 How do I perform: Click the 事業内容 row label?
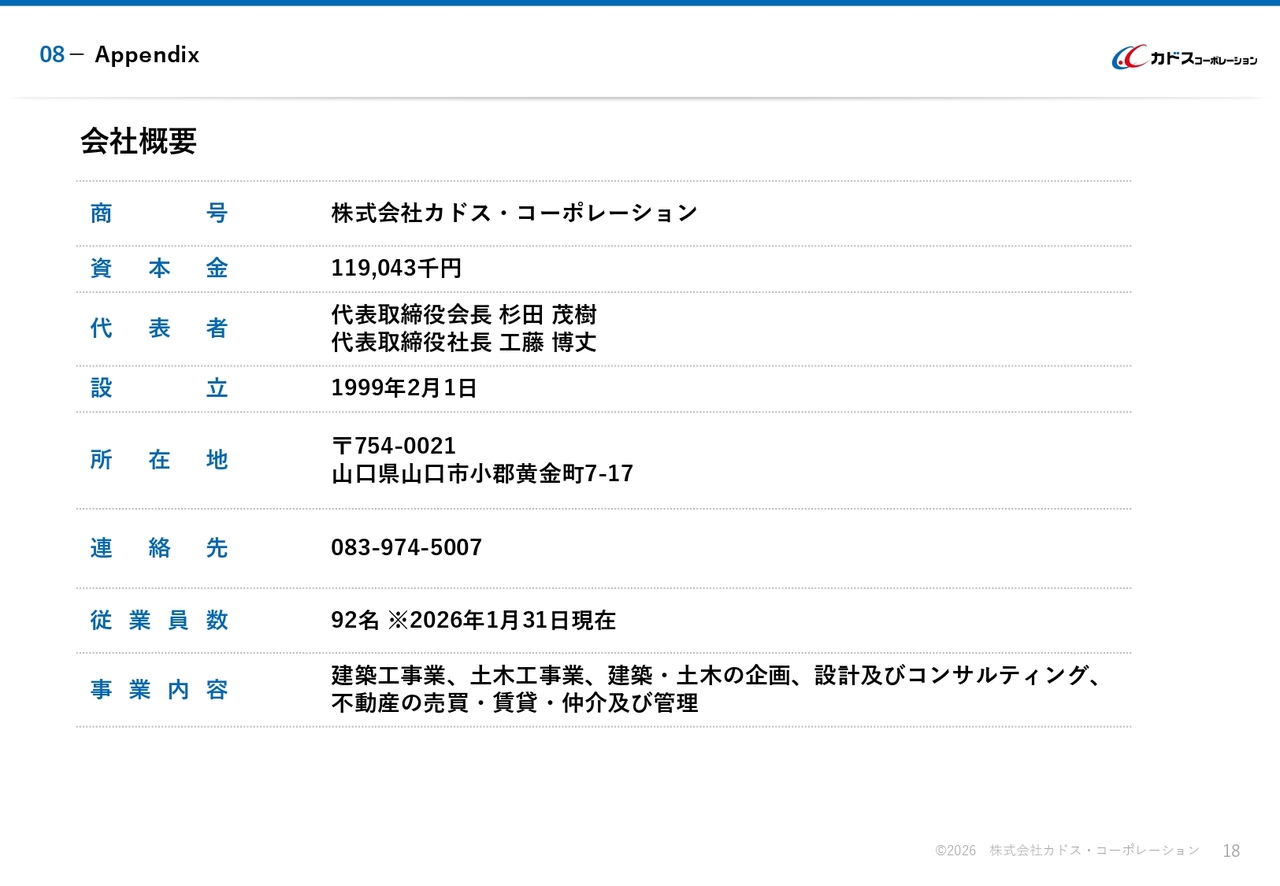pos(159,690)
